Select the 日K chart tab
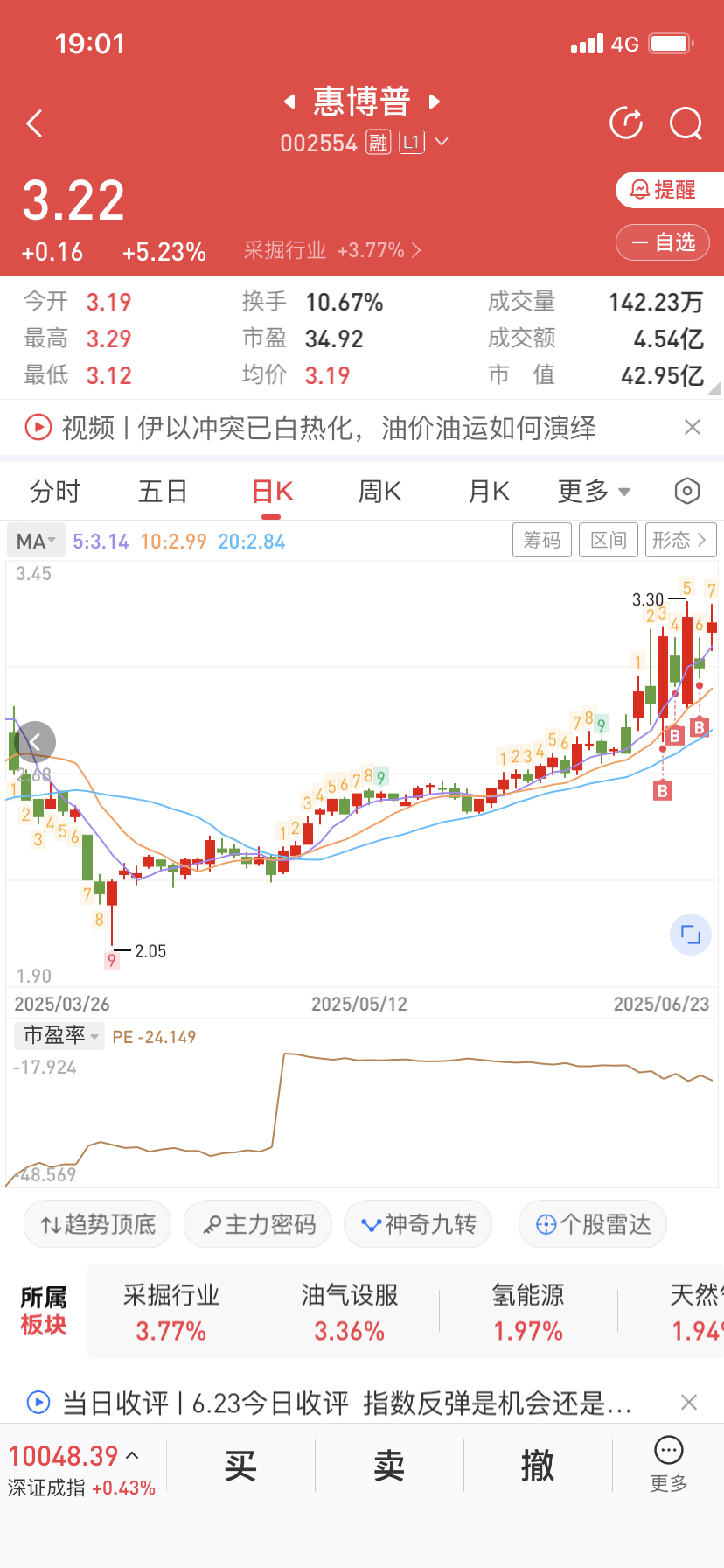Image resolution: width=724 pixels, height=1568 pixels. tap(272, 492)
